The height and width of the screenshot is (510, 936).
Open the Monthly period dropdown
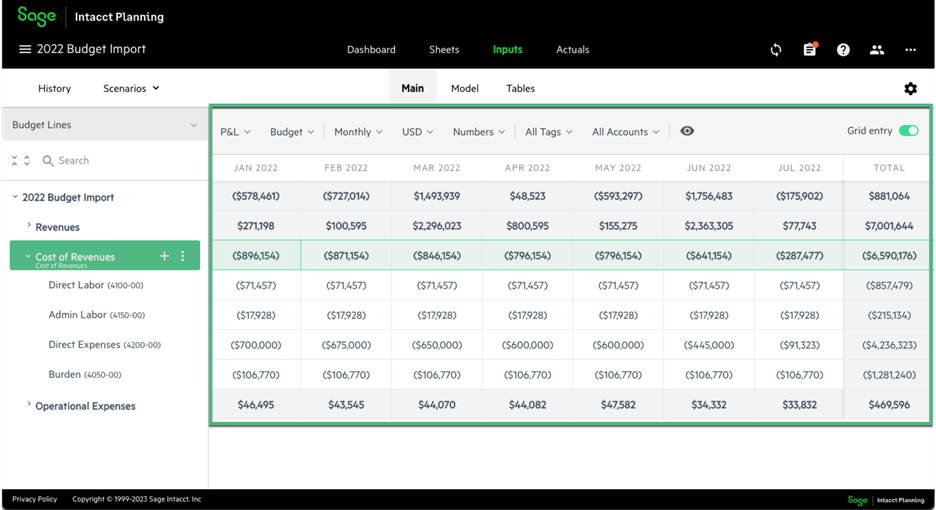point(358,131)
